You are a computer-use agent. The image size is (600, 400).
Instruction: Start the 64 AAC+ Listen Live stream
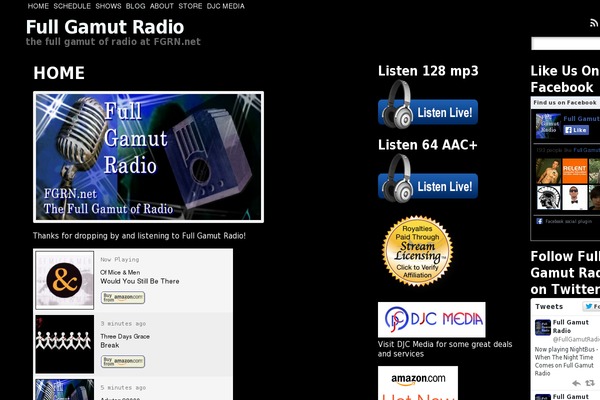(428, 178)
